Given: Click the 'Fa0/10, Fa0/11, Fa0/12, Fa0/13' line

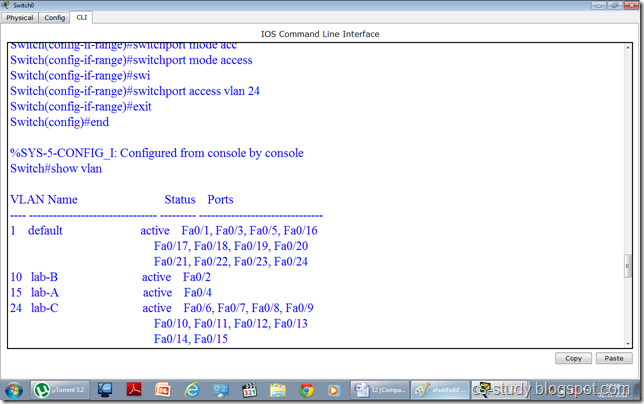Looking at the screenshot, I should [231, 323].
